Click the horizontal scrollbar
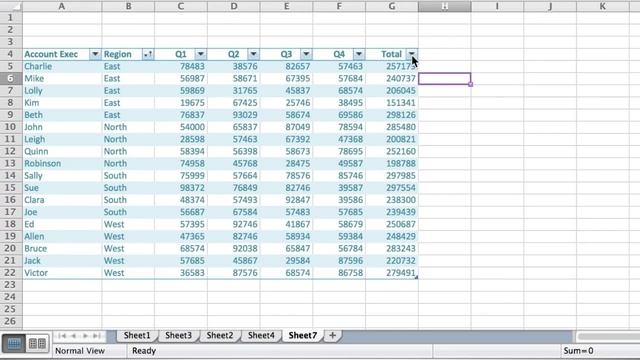The width and height of the screenshot is (640, 360). pos(608,336)
